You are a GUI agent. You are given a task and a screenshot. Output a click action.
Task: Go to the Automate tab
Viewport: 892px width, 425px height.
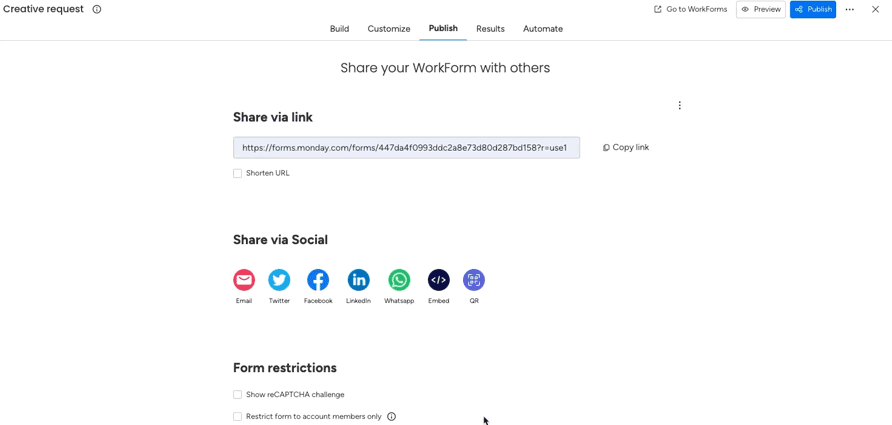pos(543,29)
